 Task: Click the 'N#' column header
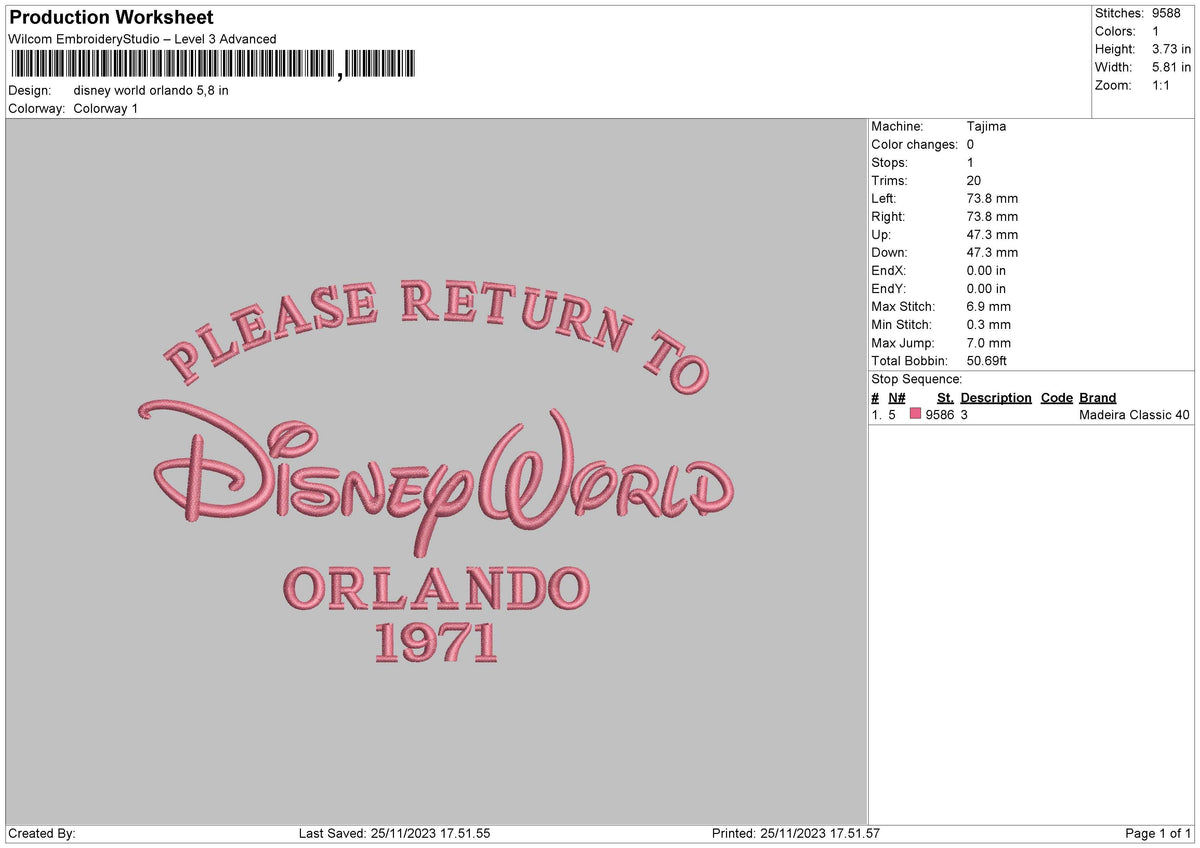tap(896, 397)
